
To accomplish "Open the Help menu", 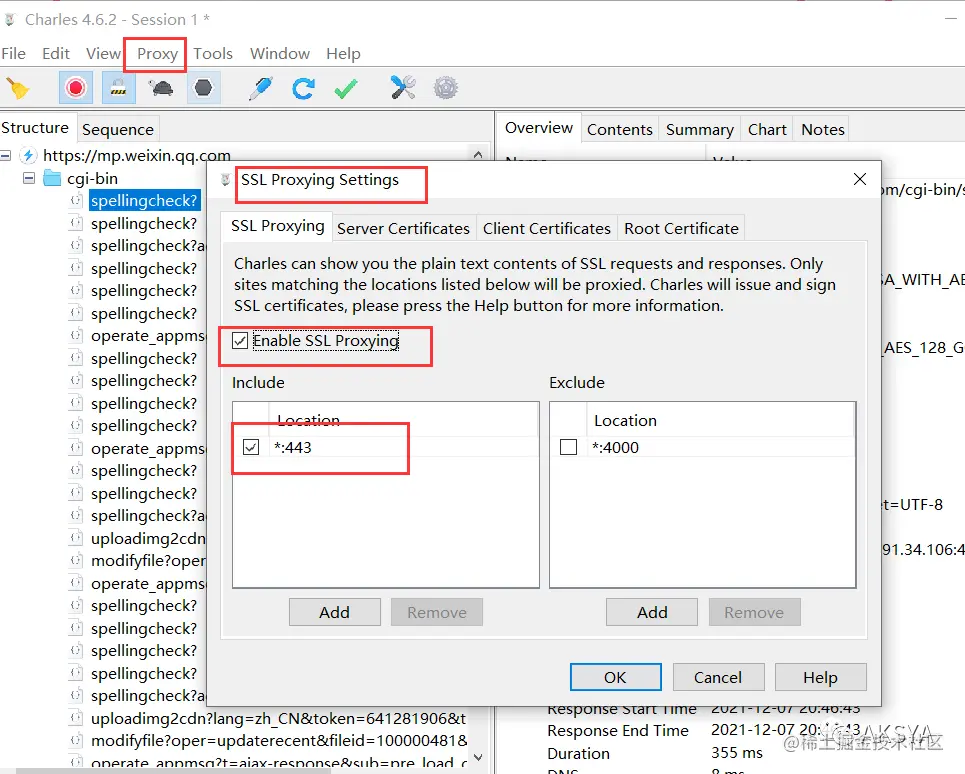I will (343, 54).
